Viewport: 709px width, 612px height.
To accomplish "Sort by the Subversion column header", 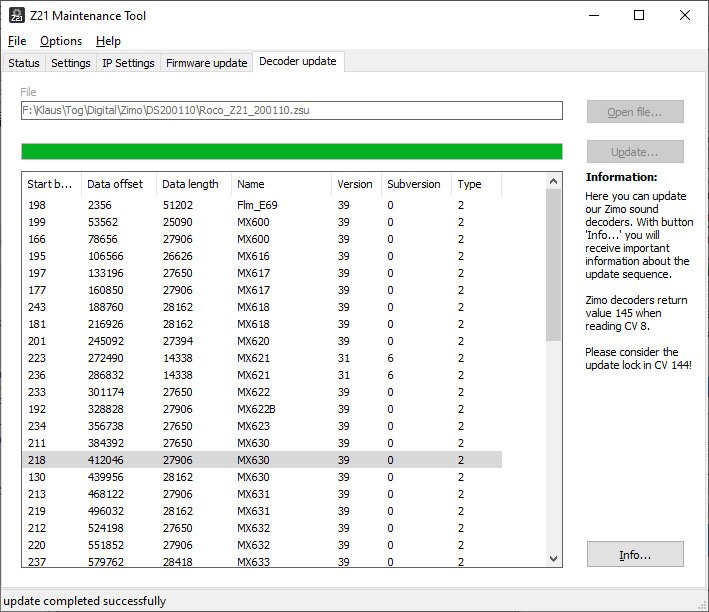I will 416,184.
